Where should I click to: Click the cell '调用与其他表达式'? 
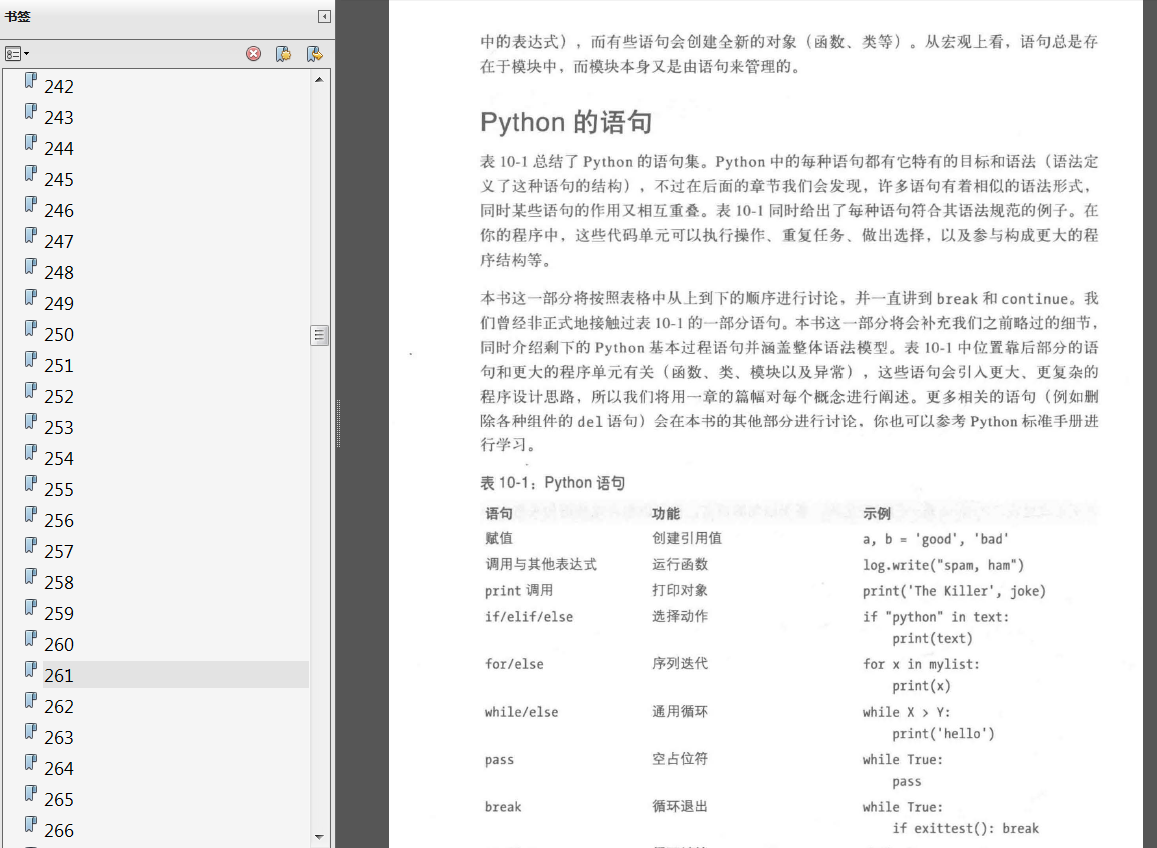pos(541,565)
